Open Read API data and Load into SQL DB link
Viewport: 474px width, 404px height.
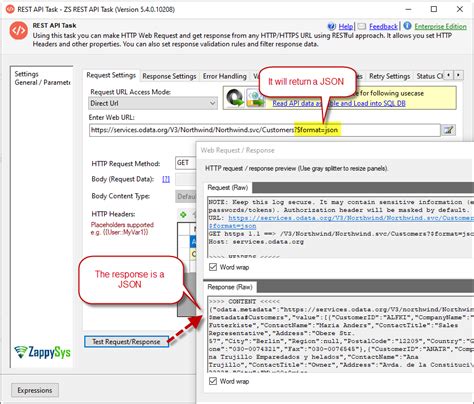pyautogui.click(x=339, y=103)
